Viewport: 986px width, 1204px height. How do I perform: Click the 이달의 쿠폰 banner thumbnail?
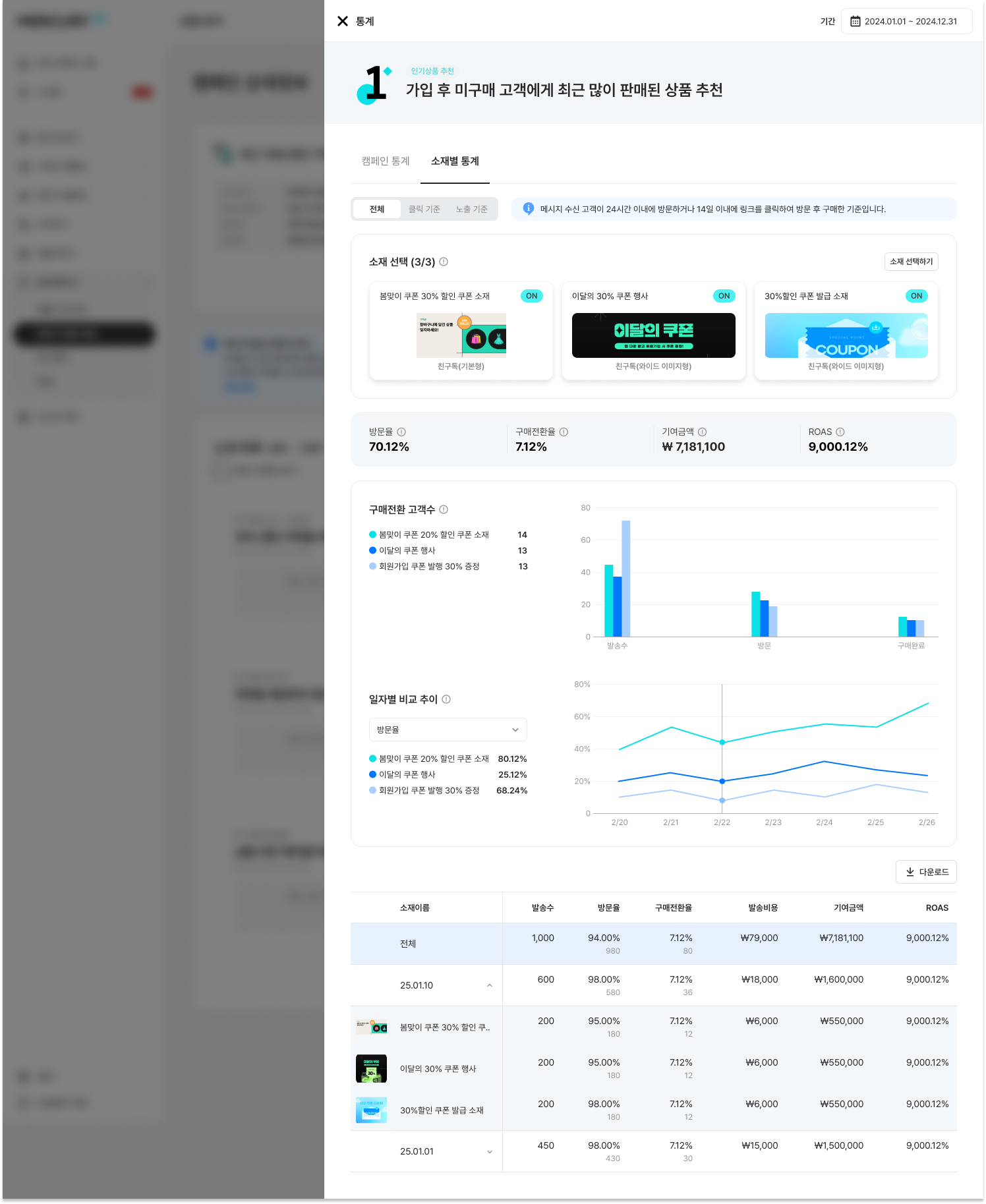[653, 335]
